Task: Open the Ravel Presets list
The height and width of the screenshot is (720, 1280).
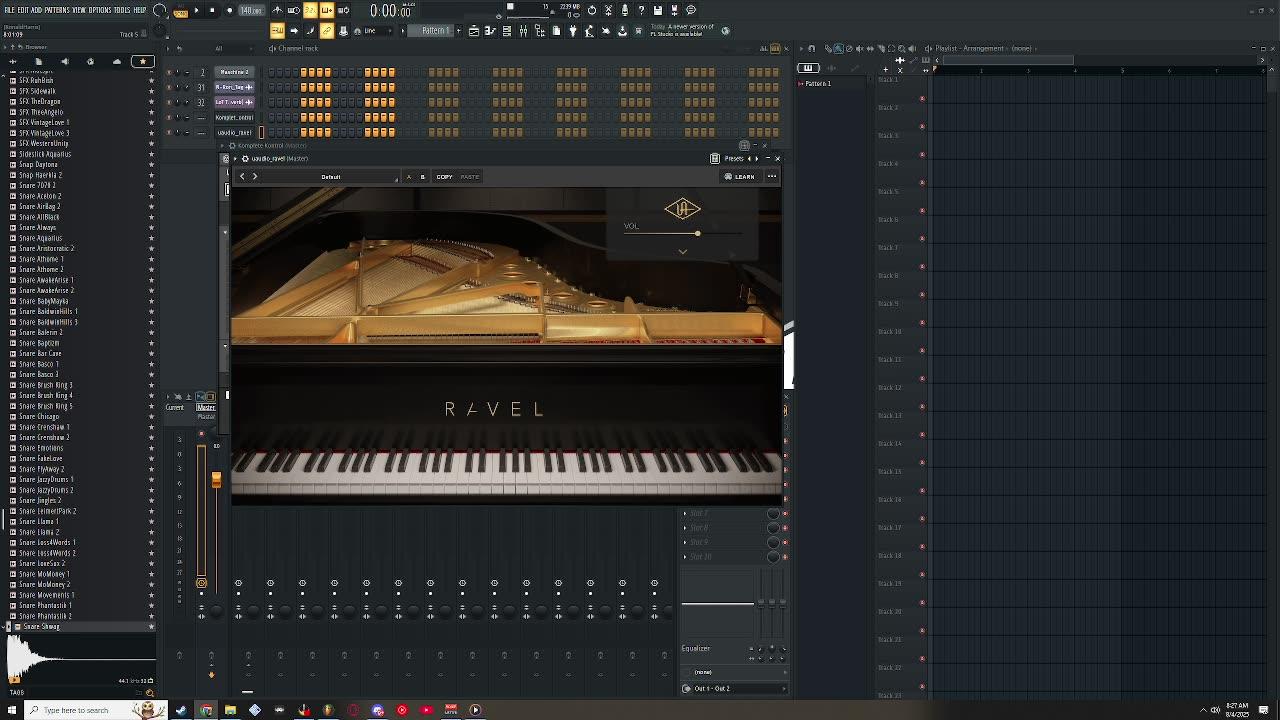Action: tap(733, 158)
